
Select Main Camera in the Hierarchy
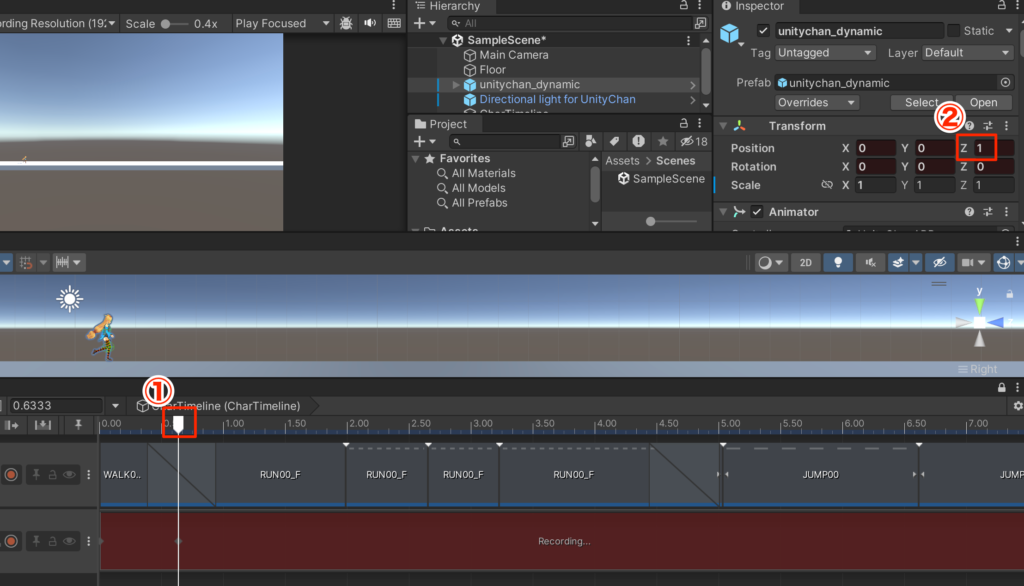513,56
